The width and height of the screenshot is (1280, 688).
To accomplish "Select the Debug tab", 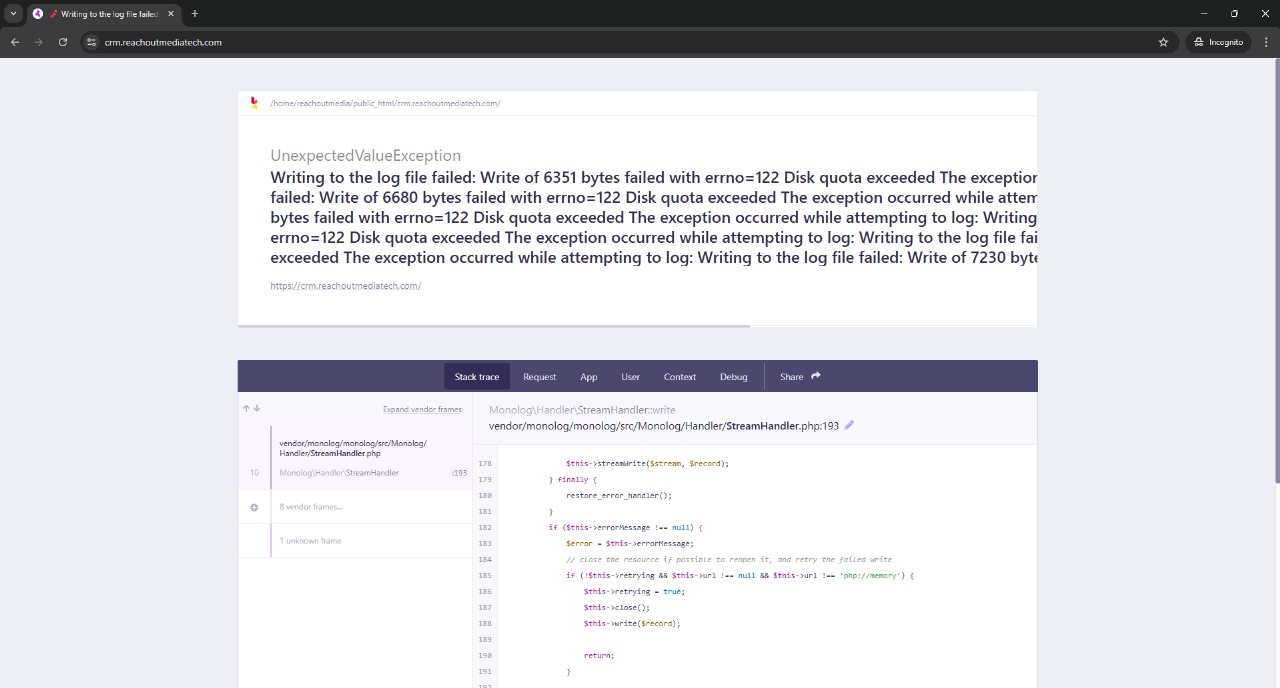I will 733,377.
